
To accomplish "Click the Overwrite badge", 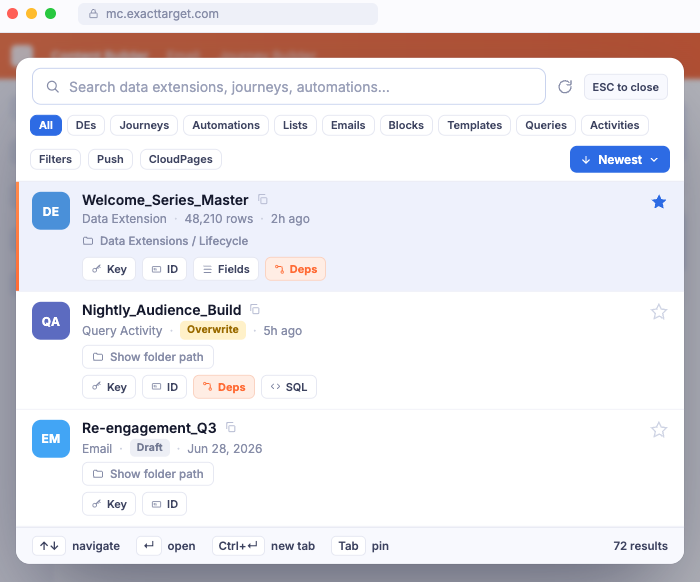I will (x=212, y=329).
